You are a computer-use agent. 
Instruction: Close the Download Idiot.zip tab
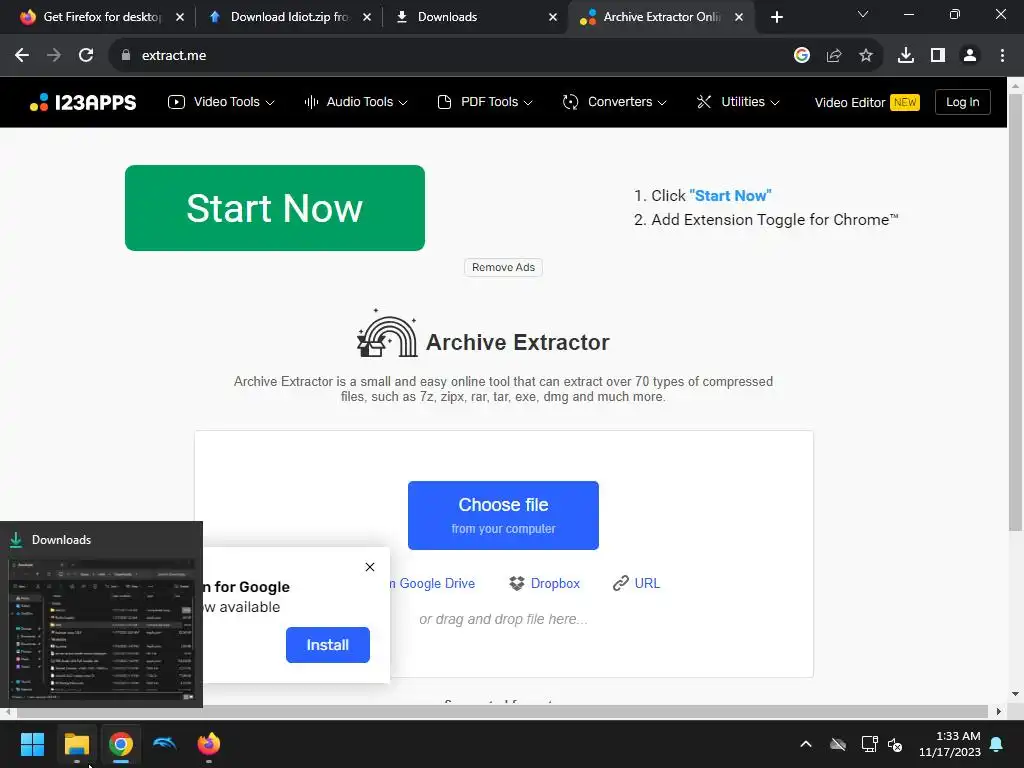click(x=367, y=17)
